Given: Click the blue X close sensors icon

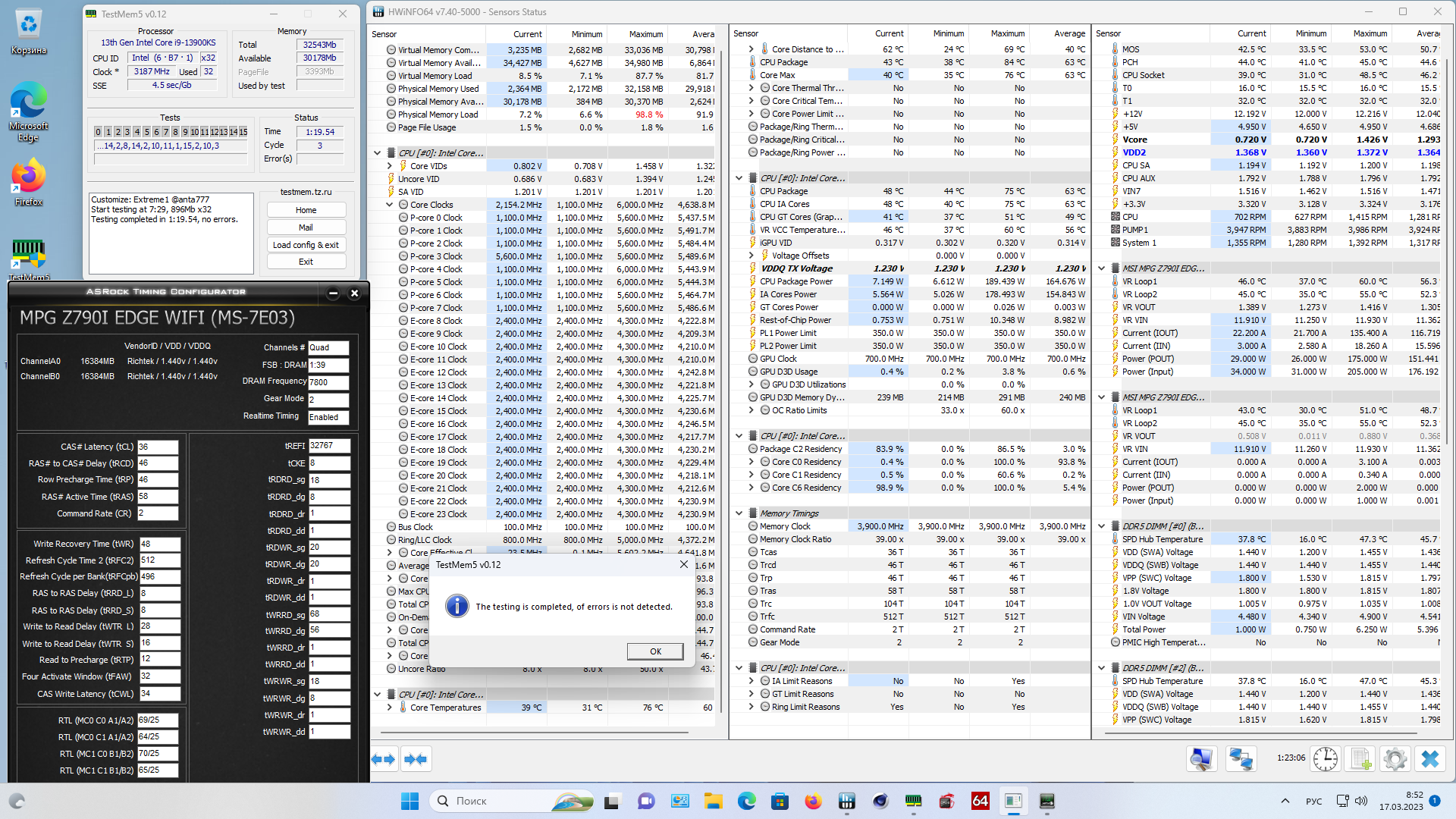Looking at the screenshot, I should 1429,759.
